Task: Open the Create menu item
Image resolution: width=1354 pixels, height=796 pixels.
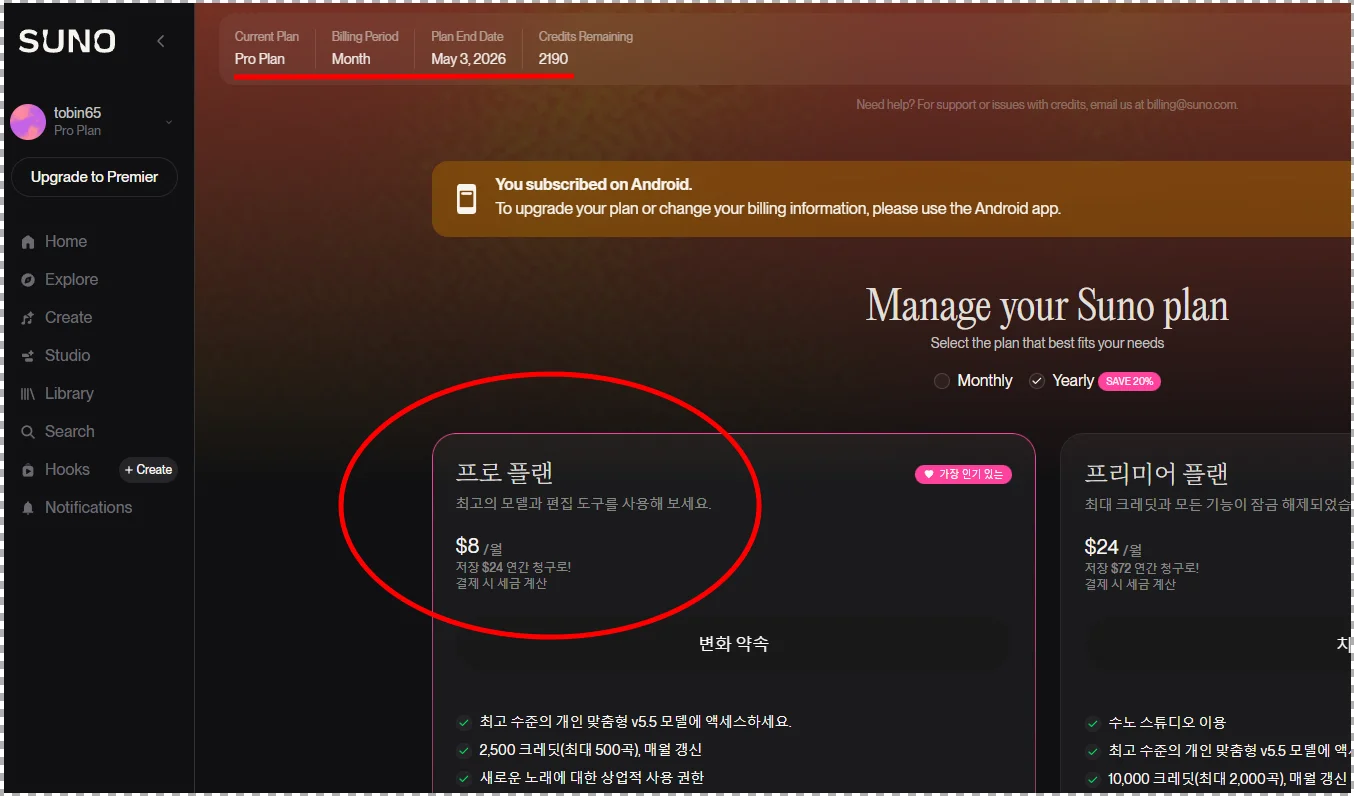Action: point(68,318)
